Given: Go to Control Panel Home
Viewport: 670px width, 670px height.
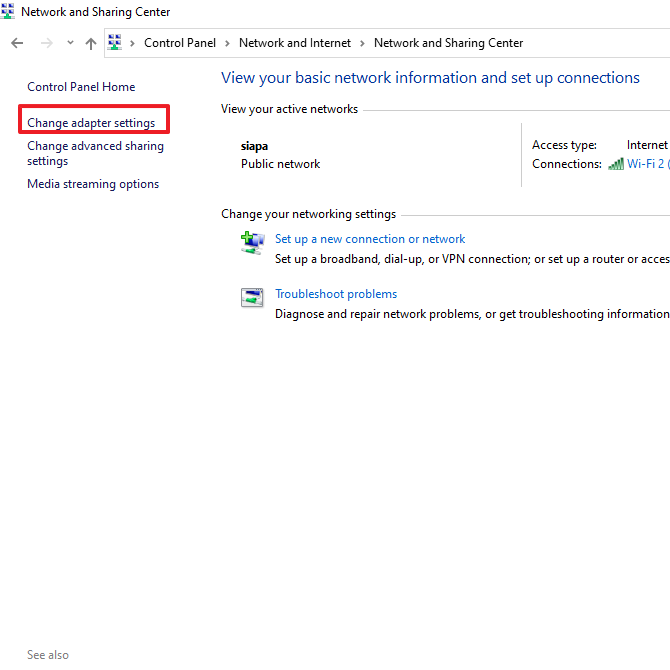Looking at the screenshot, I should (x=81, y=87).
